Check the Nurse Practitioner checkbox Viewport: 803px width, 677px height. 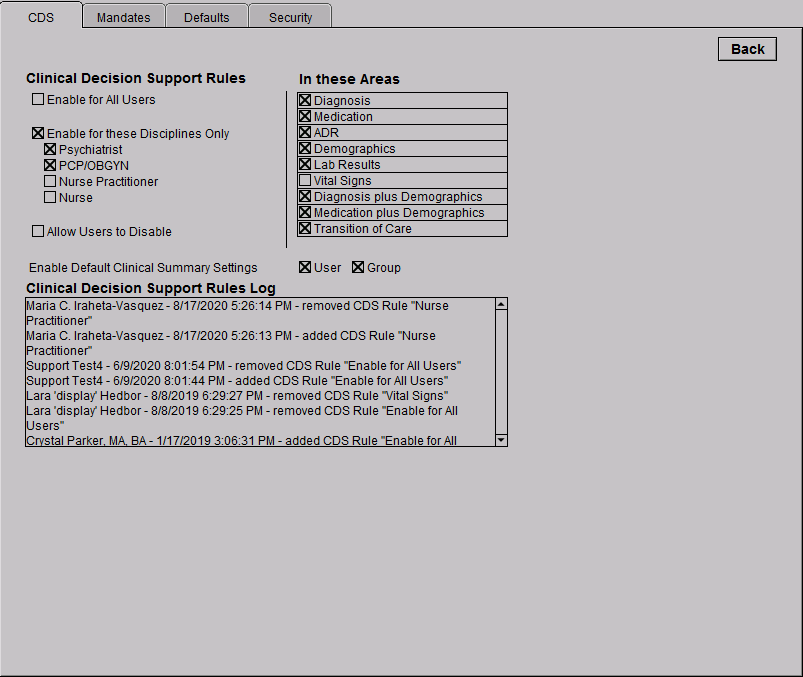[50, 182]
